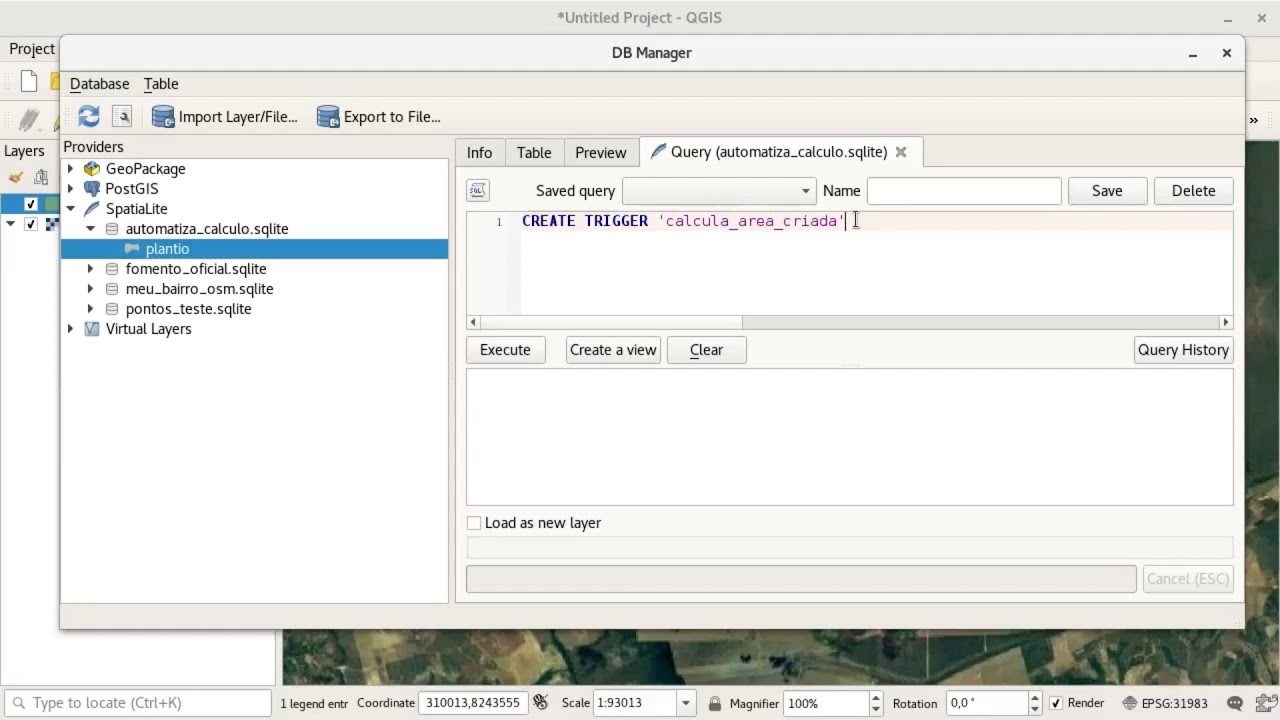
Task: Click the Add Group icon in Layers panel
Action: [x=41, y=178]
